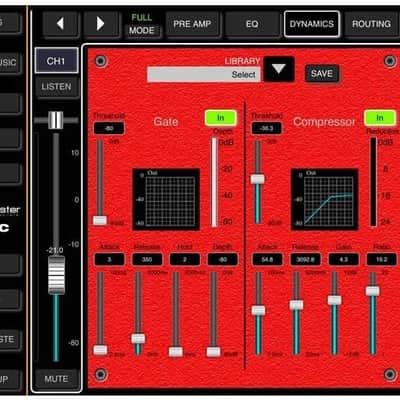The image size is (400, 400).
Task: Click the Gate Hold slider handle
Action: 176,352
